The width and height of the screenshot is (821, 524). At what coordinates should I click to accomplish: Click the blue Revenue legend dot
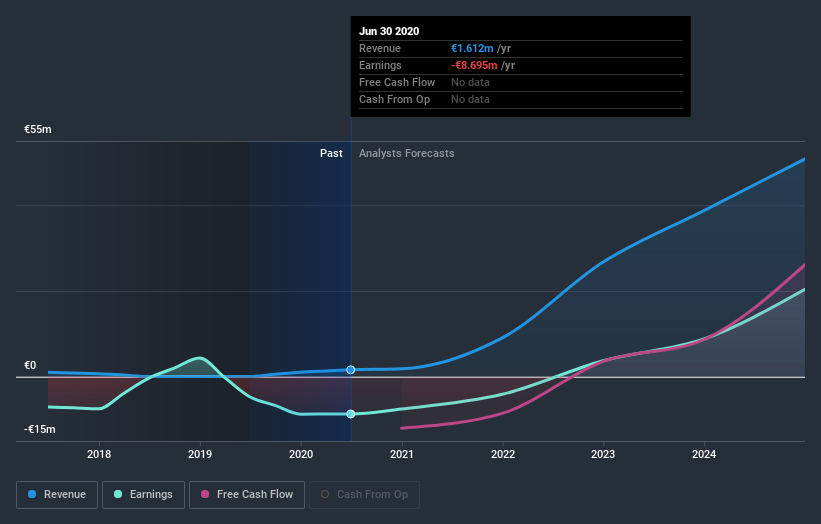coord(32,494)
